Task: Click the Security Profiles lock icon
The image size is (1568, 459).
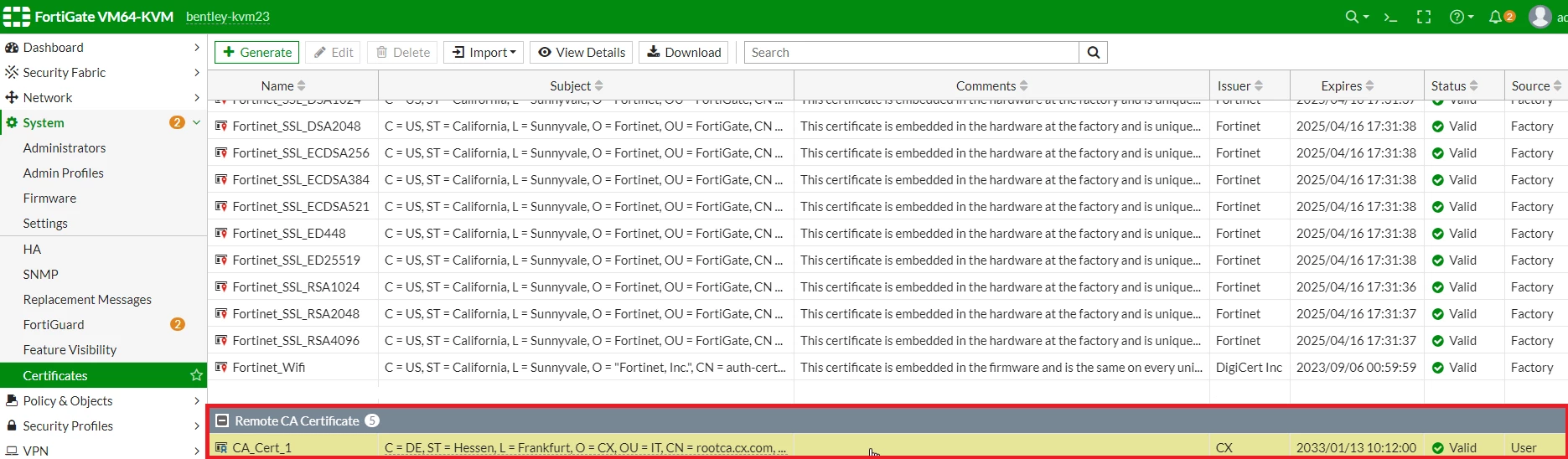Action: pyautogui.click(x=12, y=425)
